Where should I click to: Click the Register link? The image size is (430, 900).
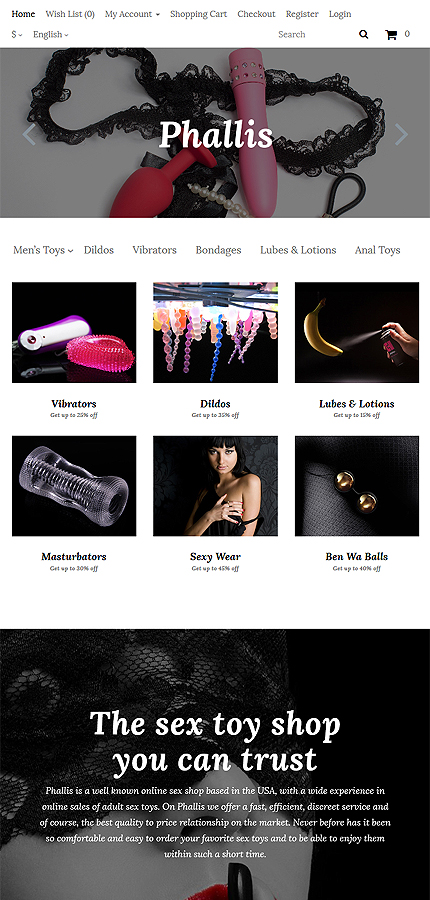pyautogui.click(x=302, y=14)
